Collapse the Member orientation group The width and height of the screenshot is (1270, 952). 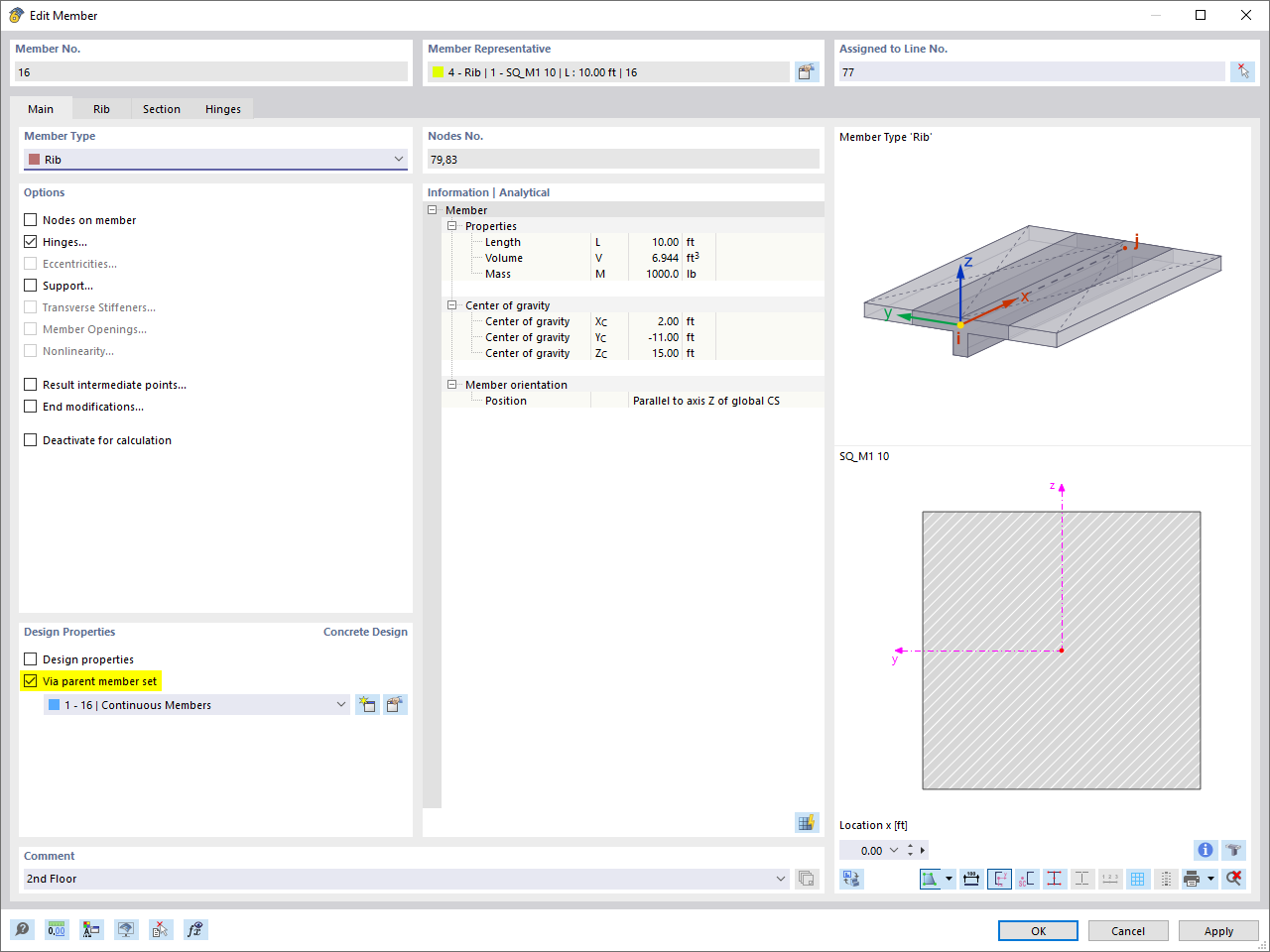tap(452, 385)
